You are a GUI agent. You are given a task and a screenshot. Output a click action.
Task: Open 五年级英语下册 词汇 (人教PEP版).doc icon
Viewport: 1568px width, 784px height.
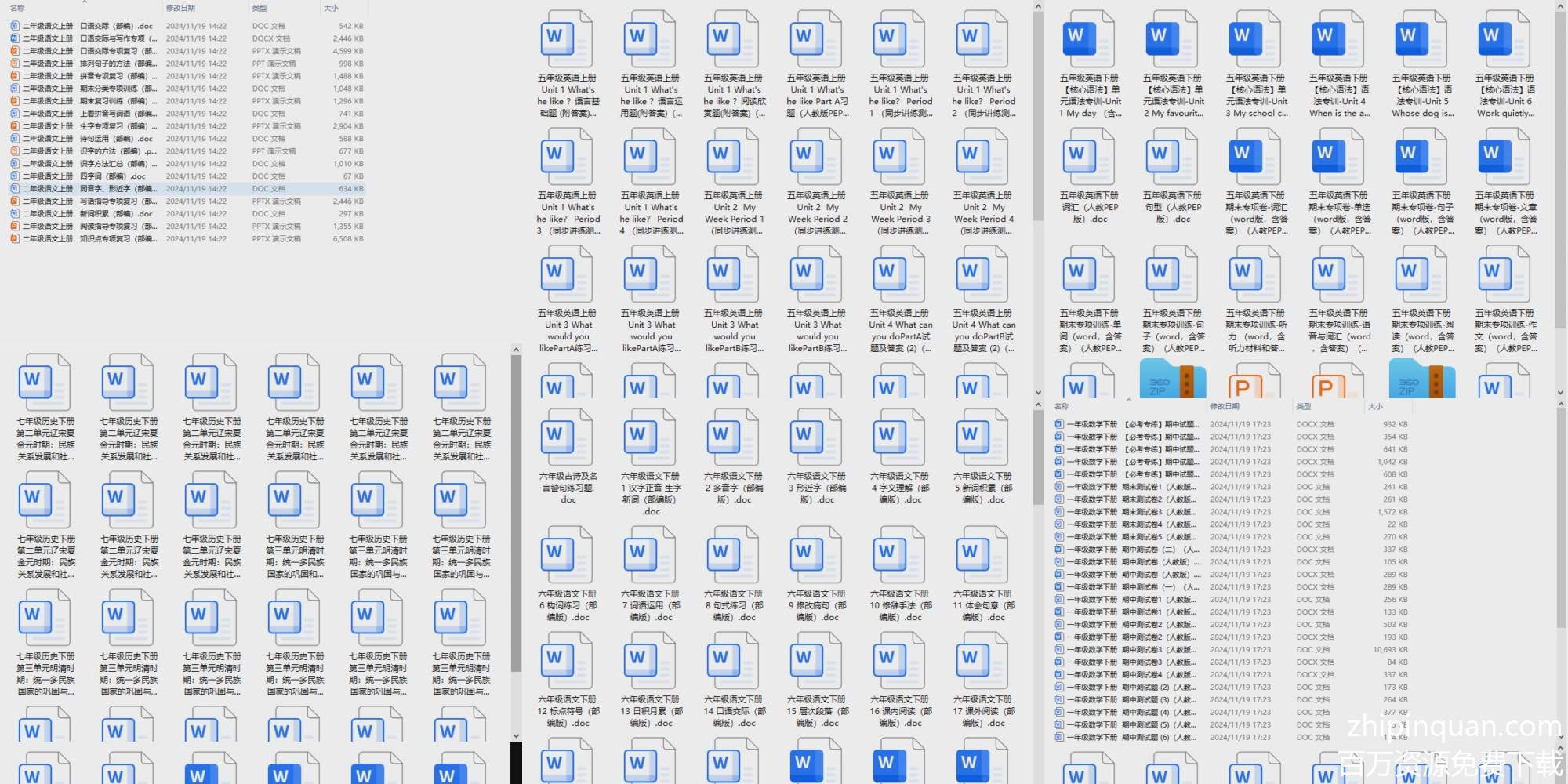coord(1088,157)
